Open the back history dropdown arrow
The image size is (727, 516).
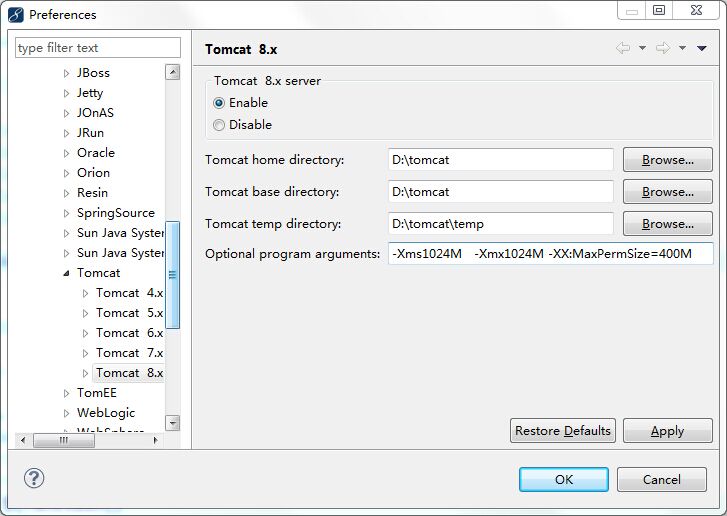pos(642,48)
